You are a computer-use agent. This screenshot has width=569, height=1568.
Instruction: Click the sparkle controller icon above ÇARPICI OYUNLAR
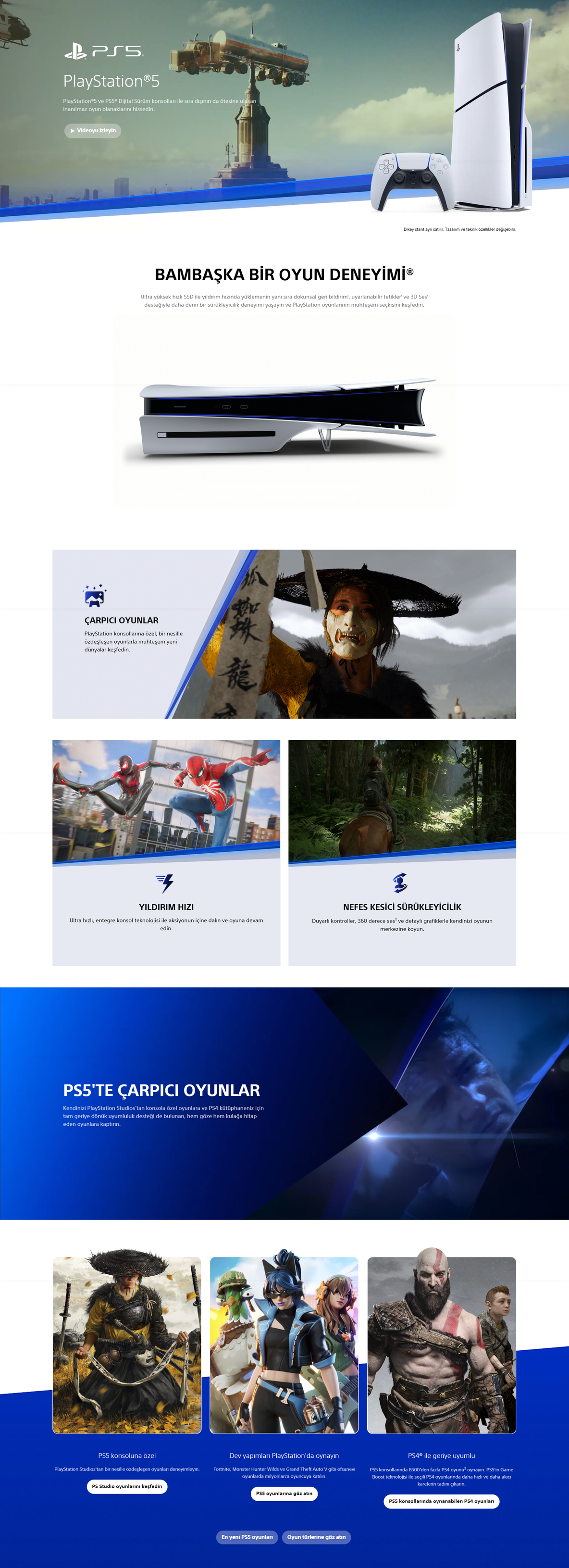click(x=94, y=596)
